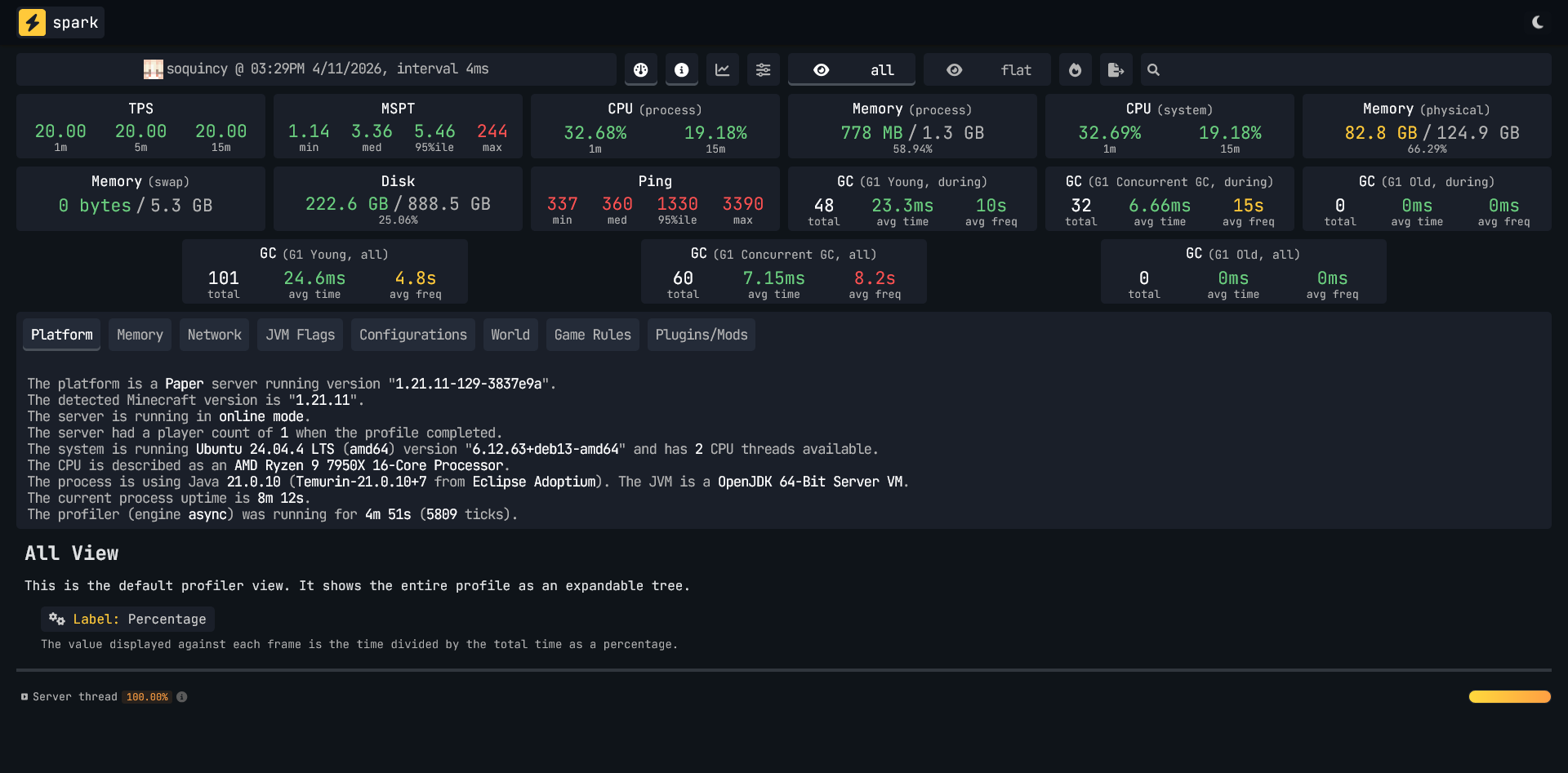Click the gauge icon in the toolbar

click(x=640, y=69)
